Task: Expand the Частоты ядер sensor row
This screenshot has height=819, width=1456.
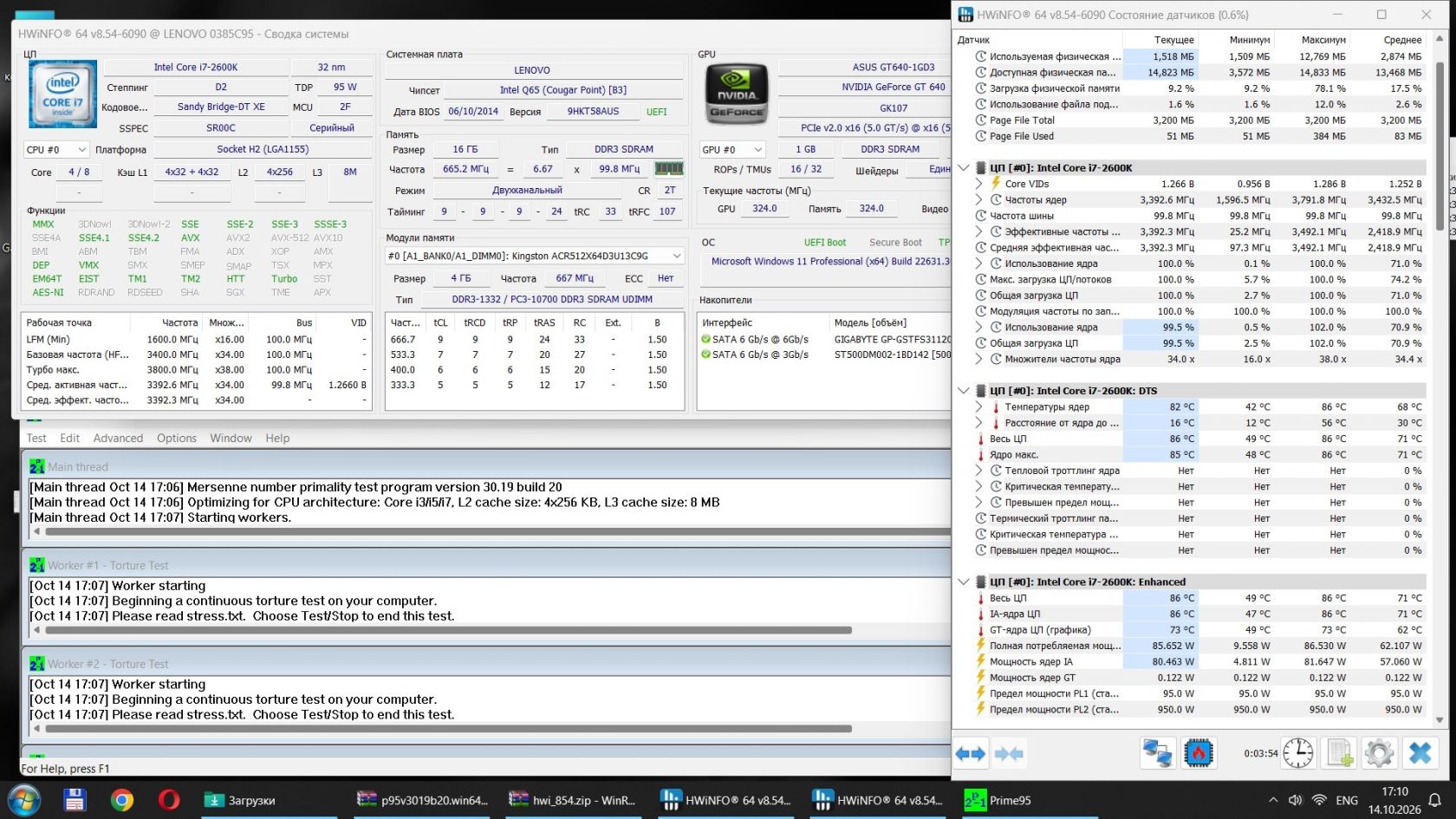Action: [x=979, y=200]
